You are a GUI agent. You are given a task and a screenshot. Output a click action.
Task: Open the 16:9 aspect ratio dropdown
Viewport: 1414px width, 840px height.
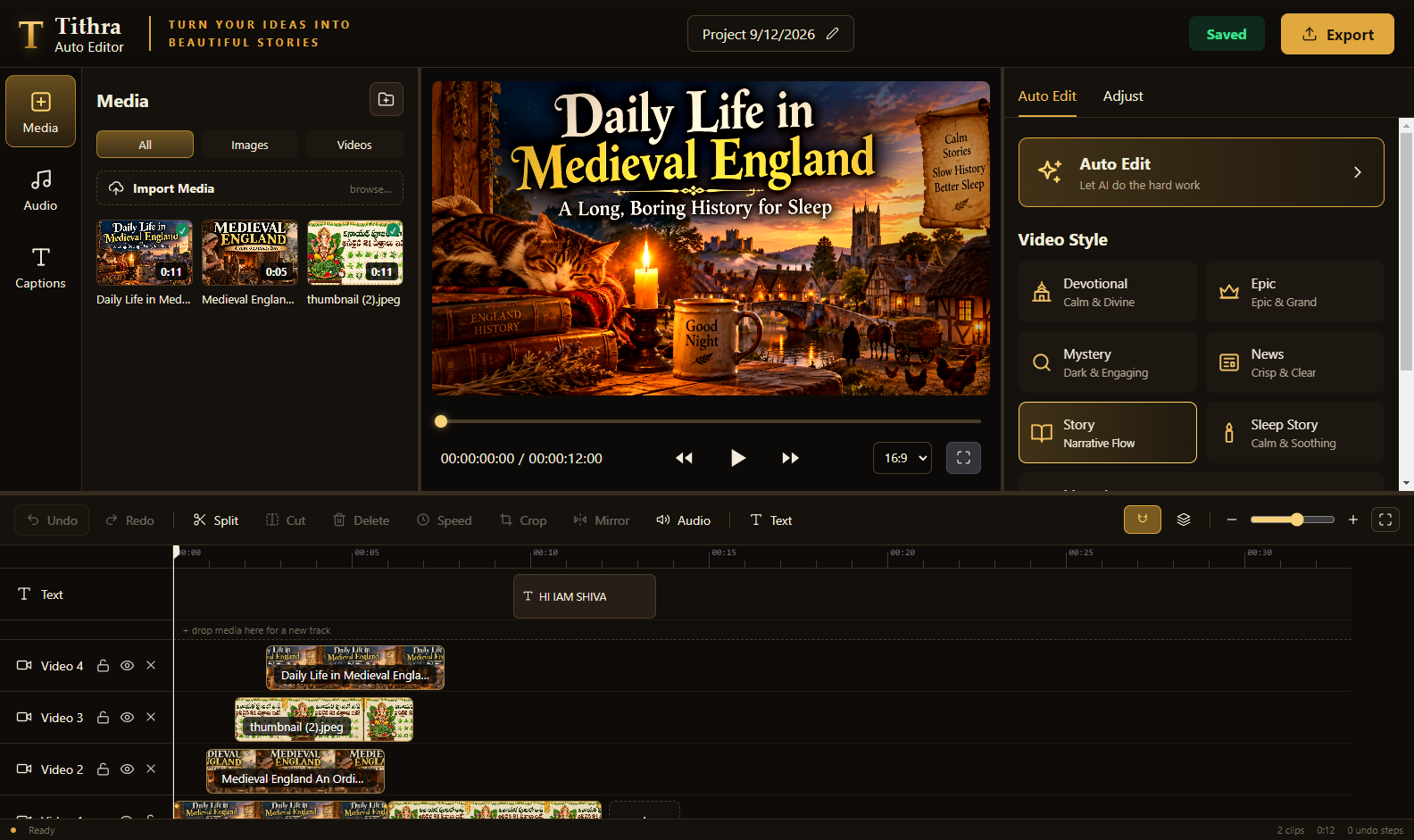tap(902, 458)
